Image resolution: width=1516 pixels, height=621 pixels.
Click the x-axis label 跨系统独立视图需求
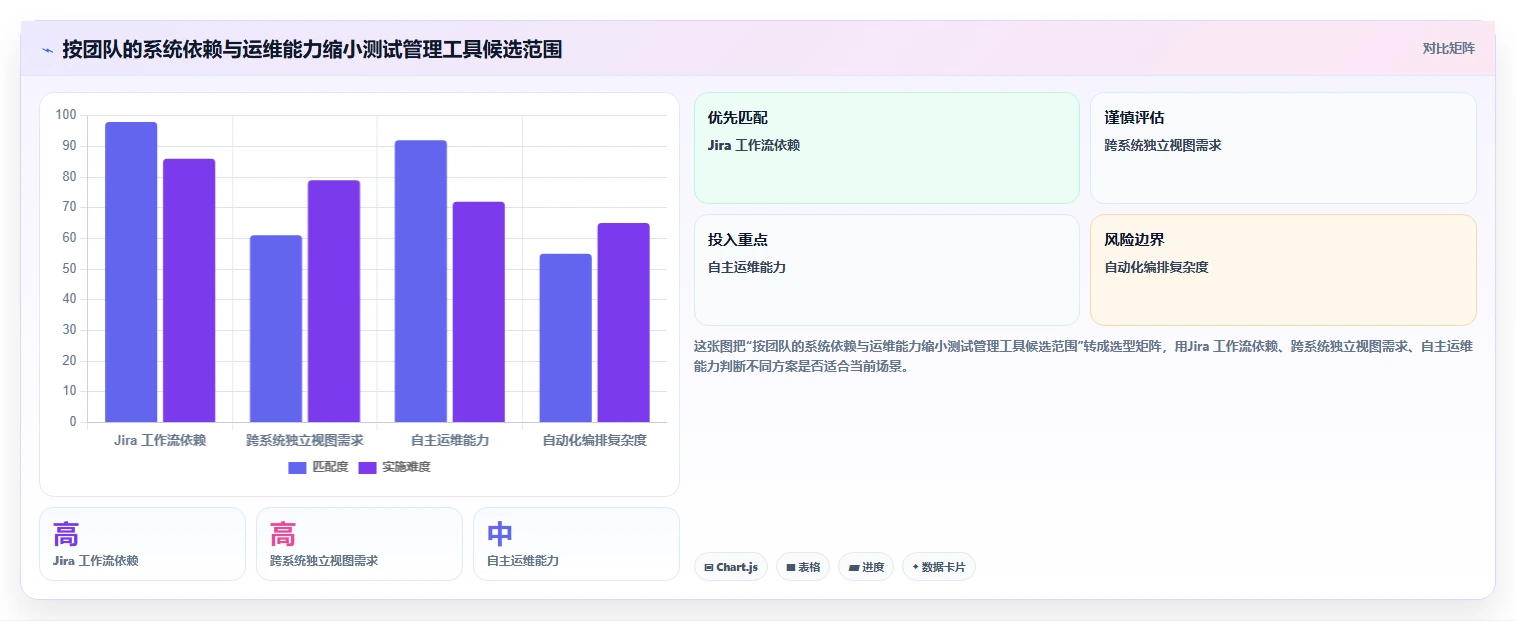305,440
